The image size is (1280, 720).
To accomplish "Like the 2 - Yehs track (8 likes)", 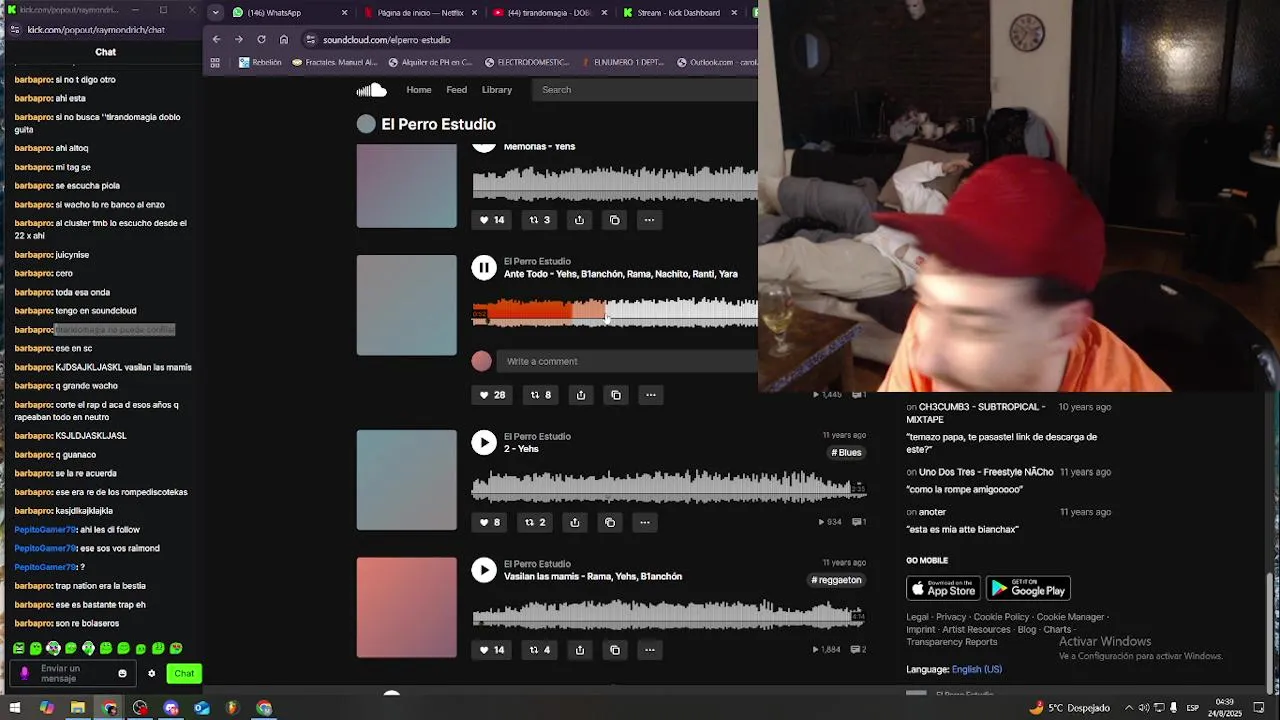I will coord(489,522).
